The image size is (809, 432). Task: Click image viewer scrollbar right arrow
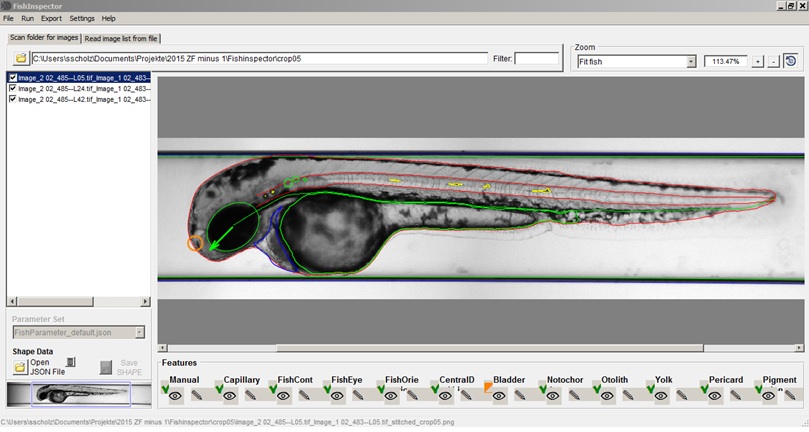pyautogui.click(x=799, y=348)
